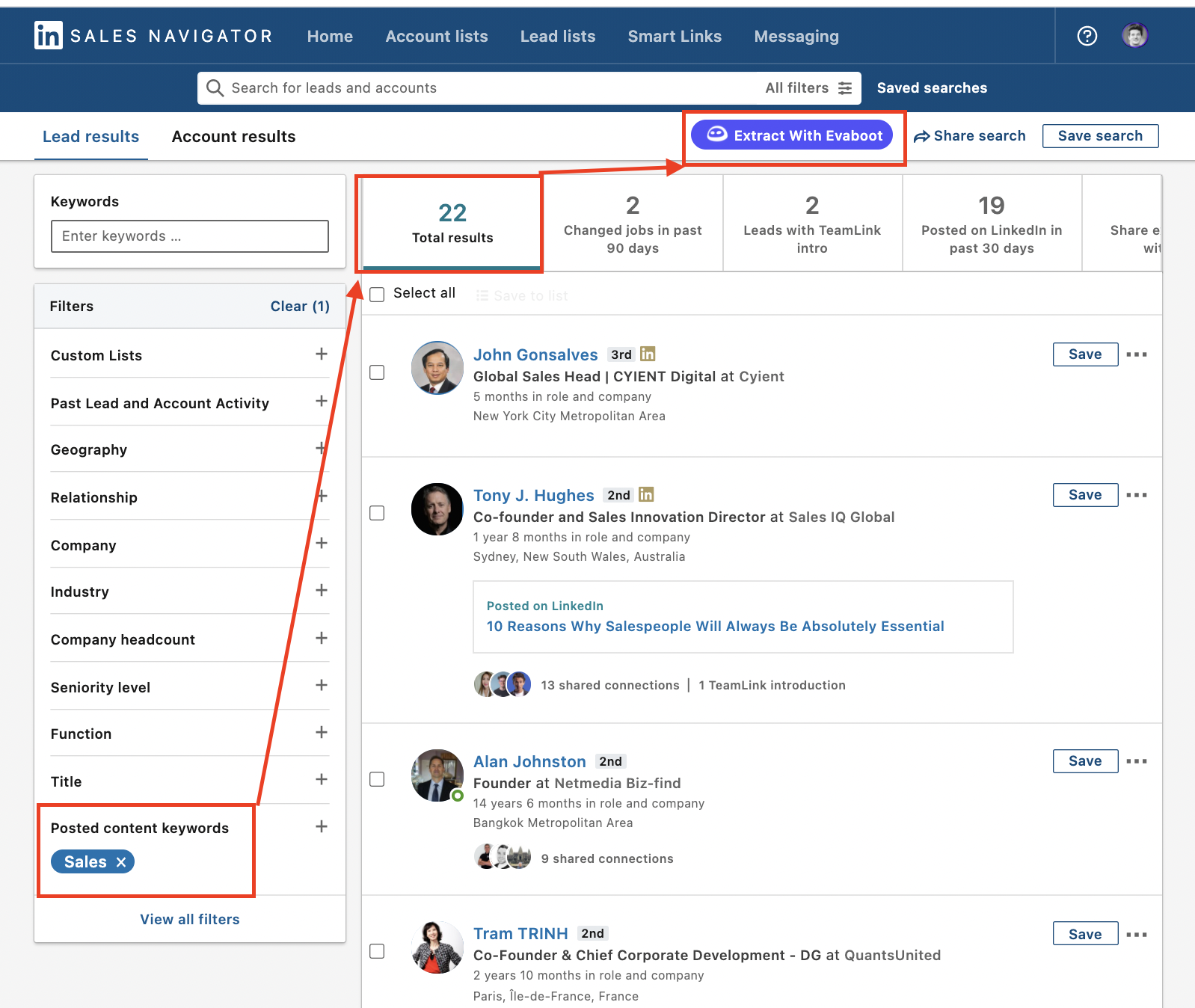Open the help question mark icon
Screen dimensions: 1195x1008
(1087, 36)
